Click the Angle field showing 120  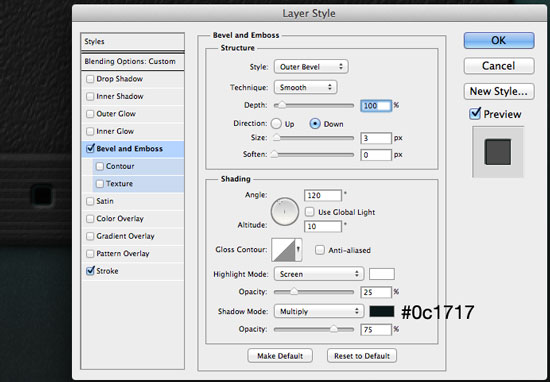click(x=323, y=195)
